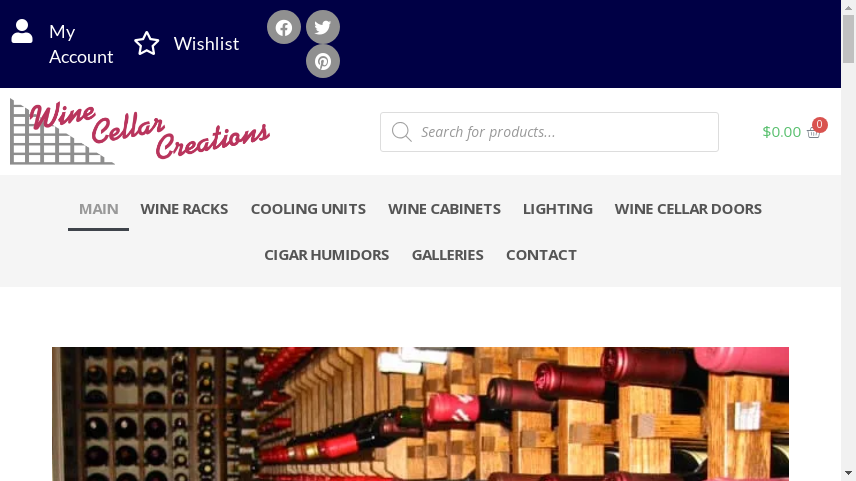The height and width of the screenshot is (481, 856).
Task: Open the LIGHTING menu item
Action: [x=557, y=209]
